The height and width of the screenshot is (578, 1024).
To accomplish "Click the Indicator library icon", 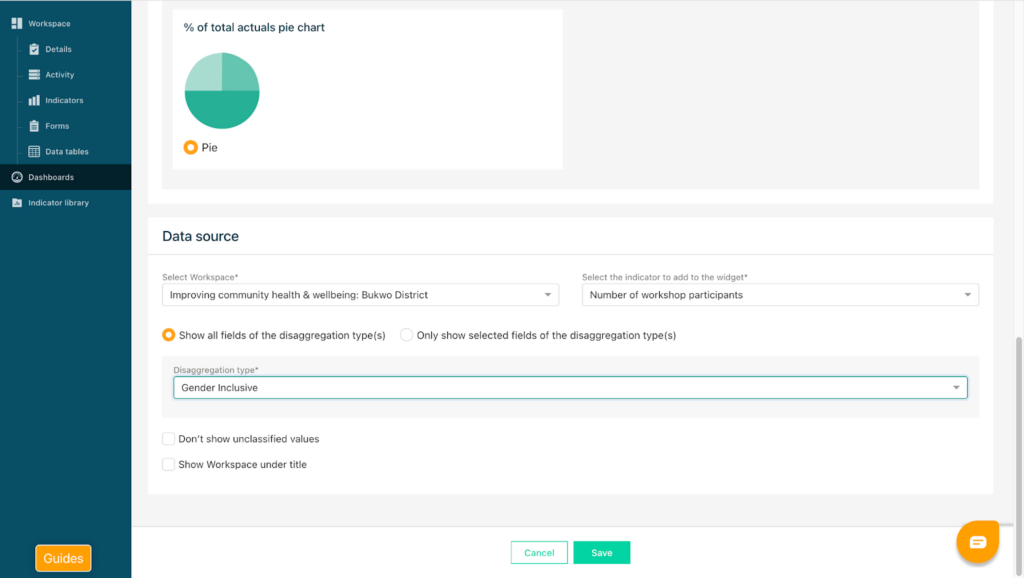I will point(17,203).
